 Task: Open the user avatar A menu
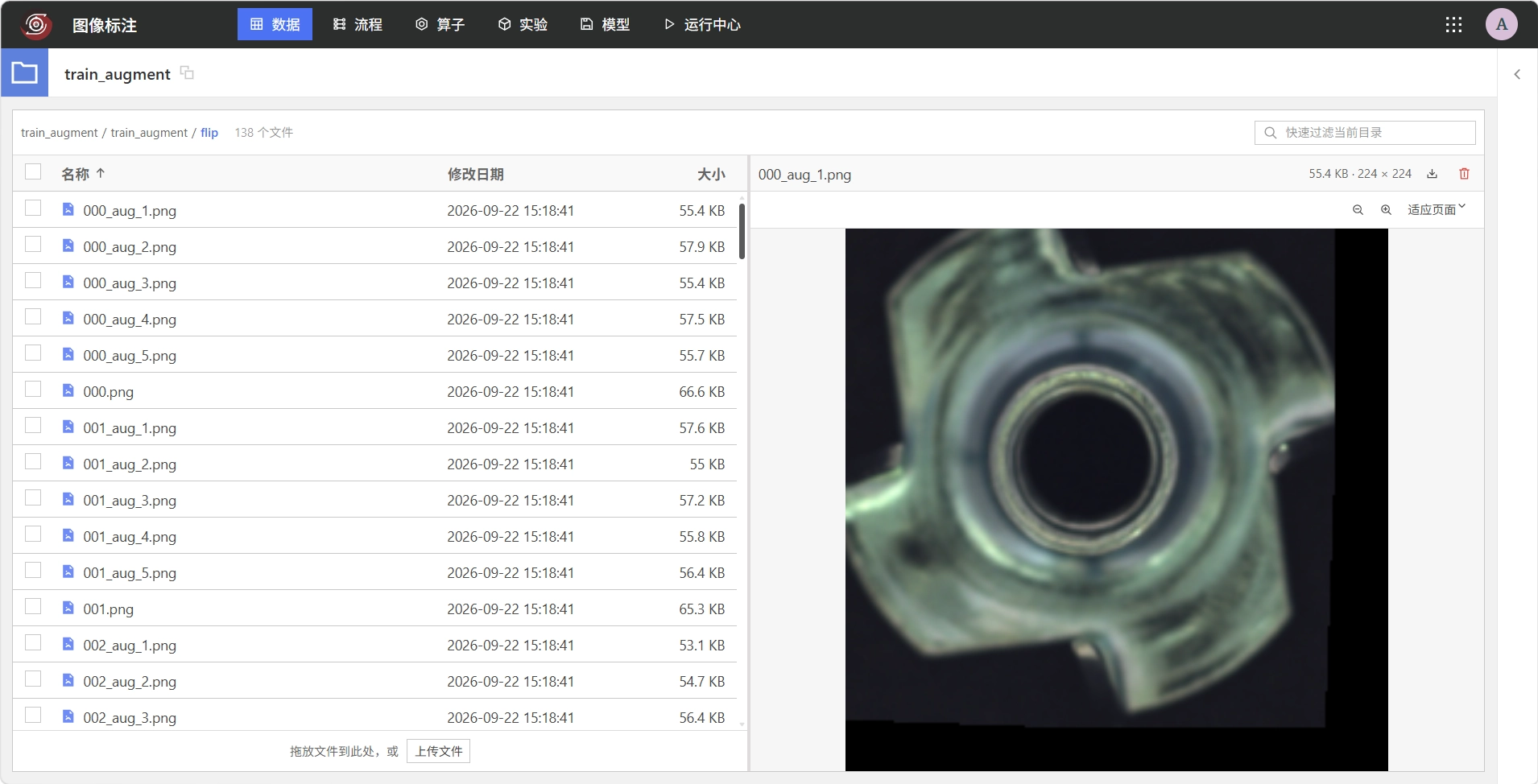click(x=1502, y=24)
